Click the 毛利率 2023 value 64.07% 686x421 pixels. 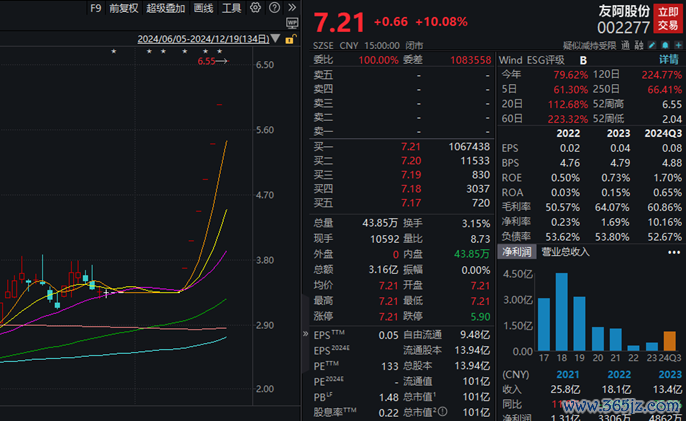[x=612, y=207]
